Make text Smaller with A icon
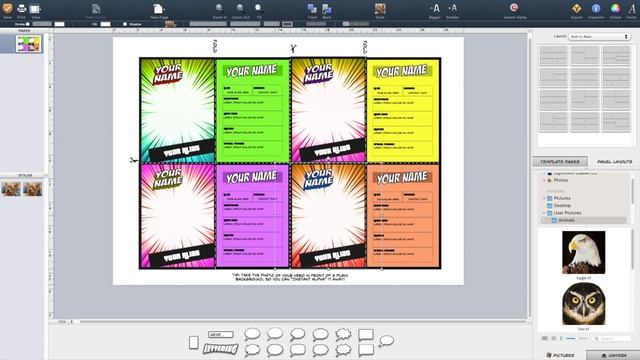 point(452,8)
